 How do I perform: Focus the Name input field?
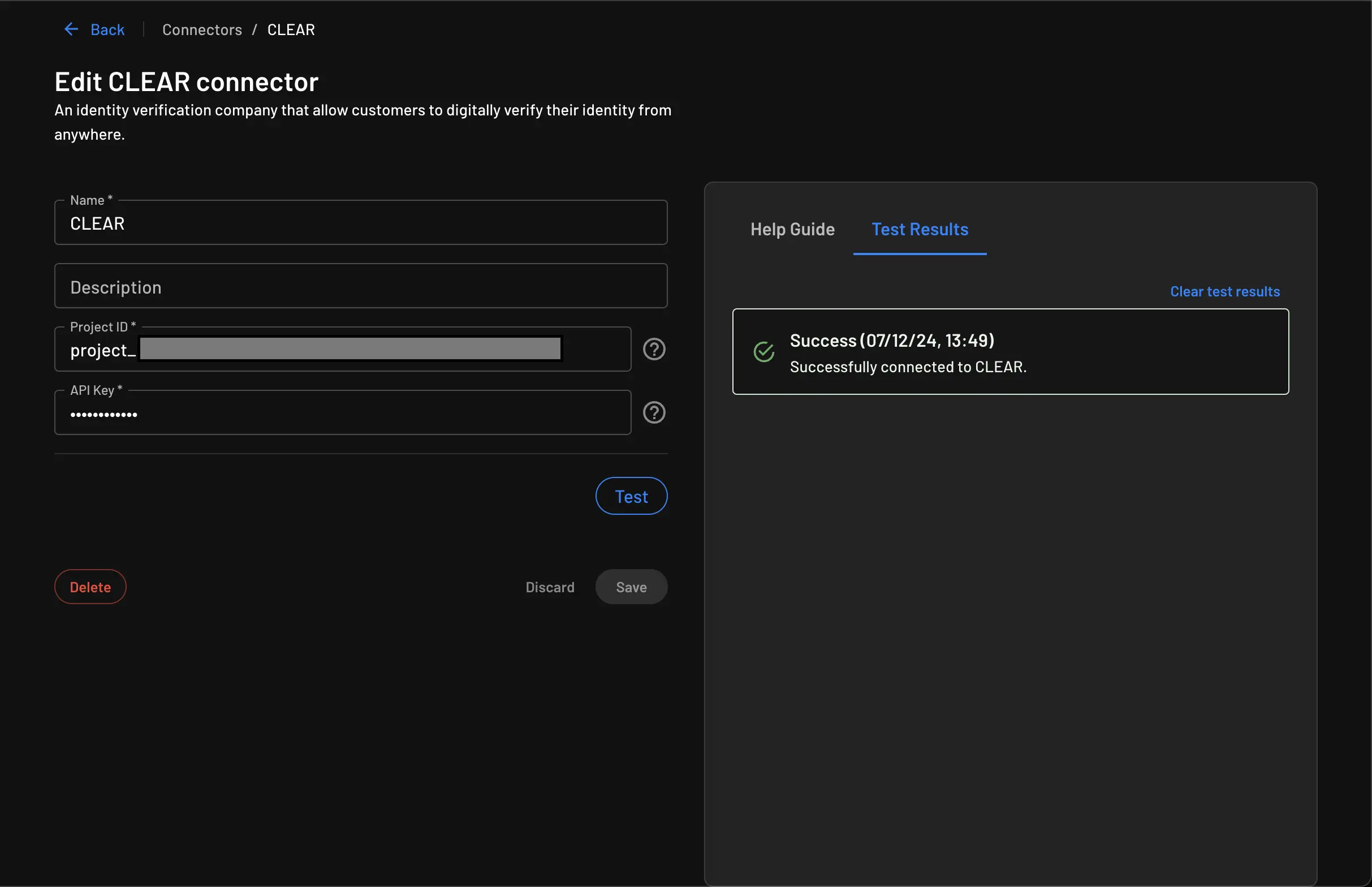(x=361, y=223)
